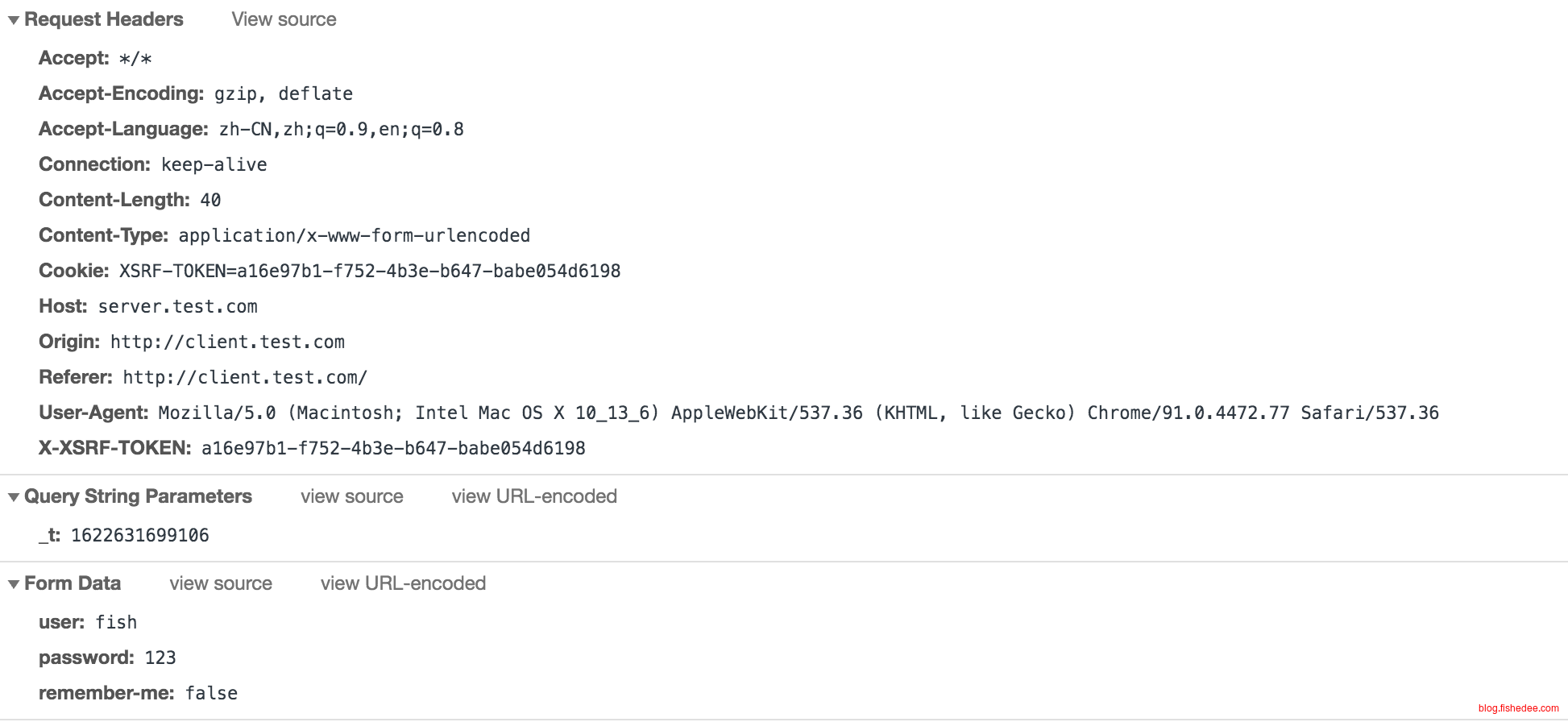Collapse the Query String Parameters section
The width and height of the screenshot is (1568, 722).
point(14,497)
